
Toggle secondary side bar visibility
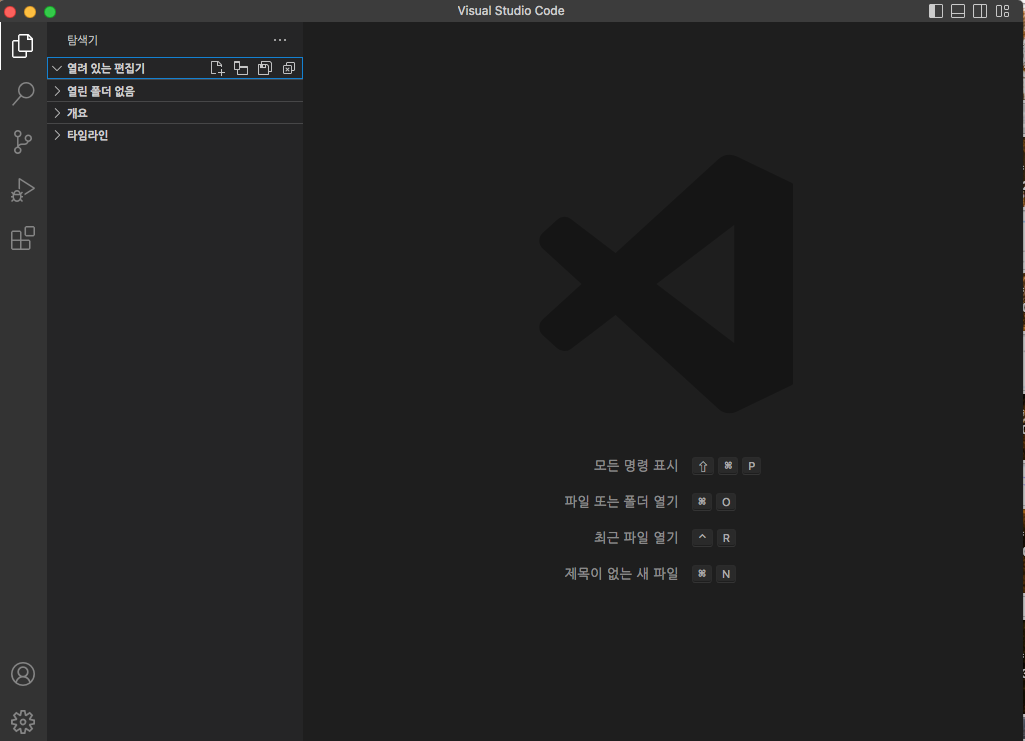[980, 11]
